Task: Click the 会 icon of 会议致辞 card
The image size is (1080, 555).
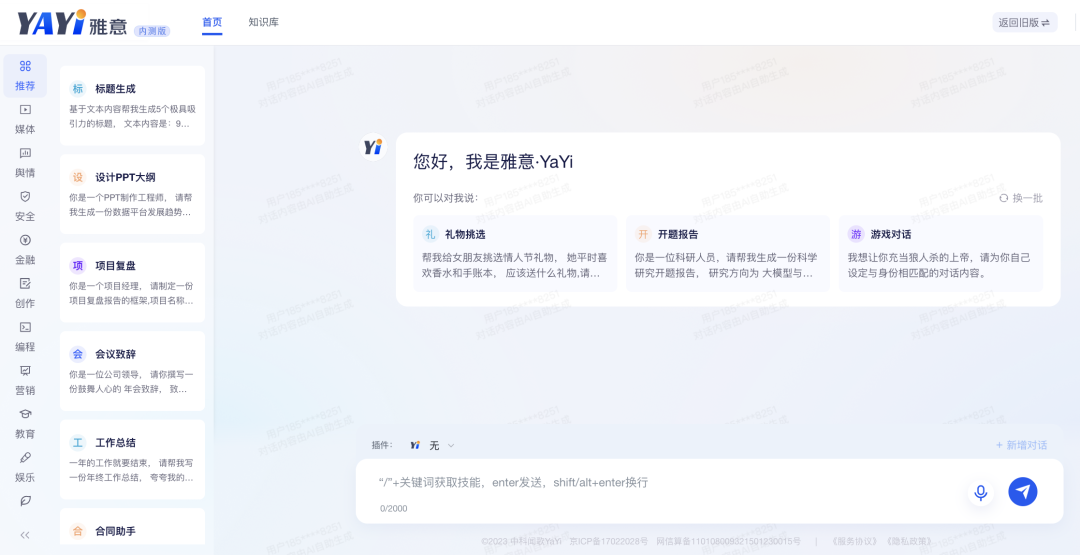Action: point(78,354)
